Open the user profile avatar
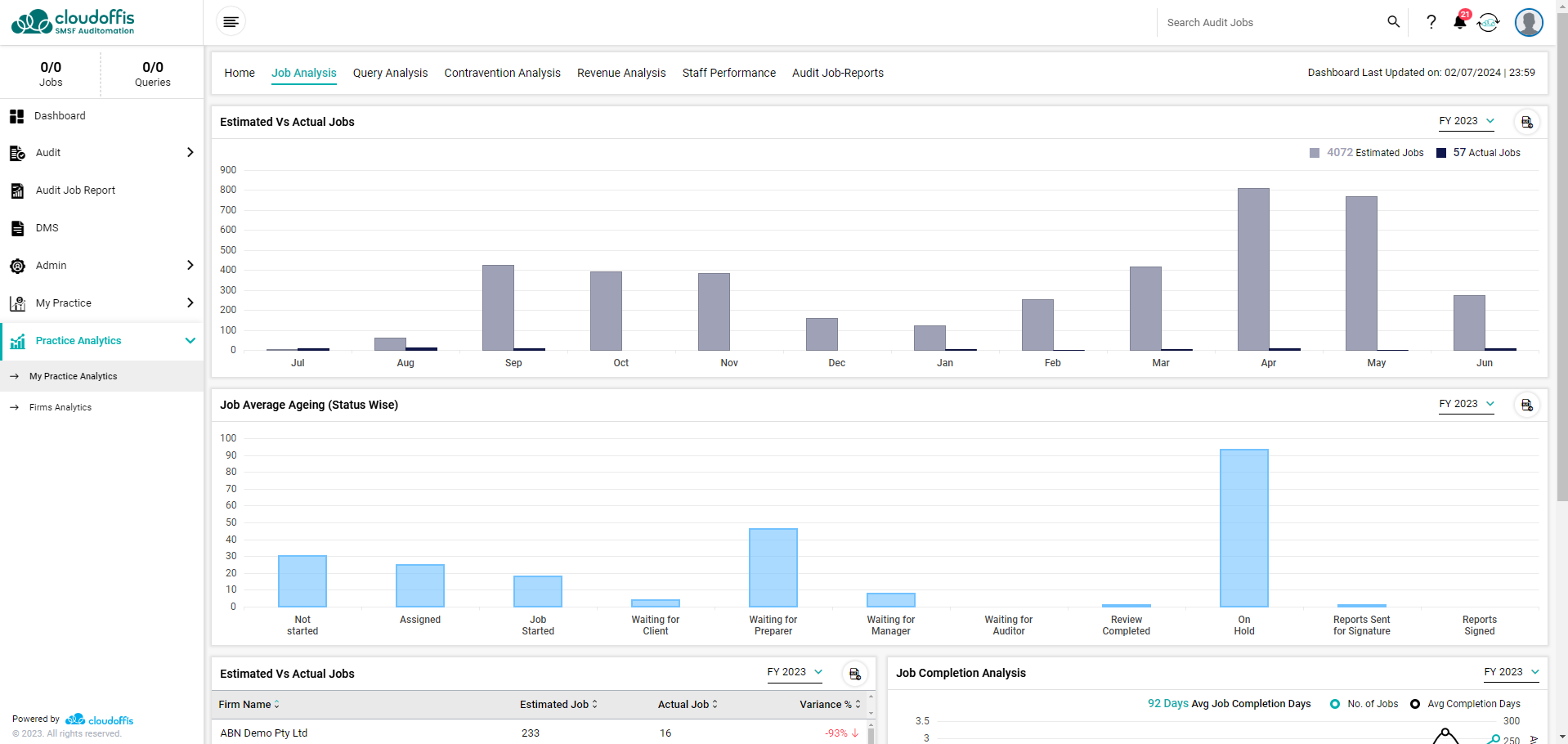Viewport: 1568px width, 744px height. tap(1529, 22)
